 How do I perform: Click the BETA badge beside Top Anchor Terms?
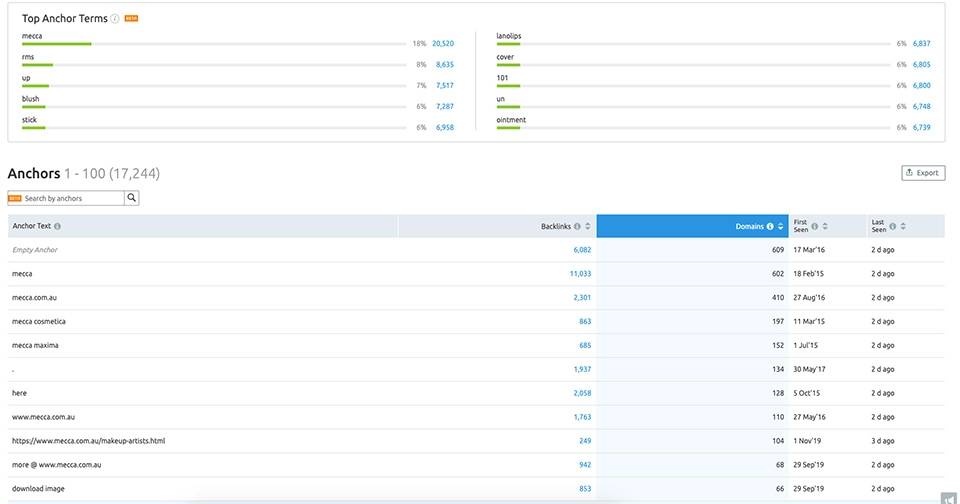pos(131,19)
